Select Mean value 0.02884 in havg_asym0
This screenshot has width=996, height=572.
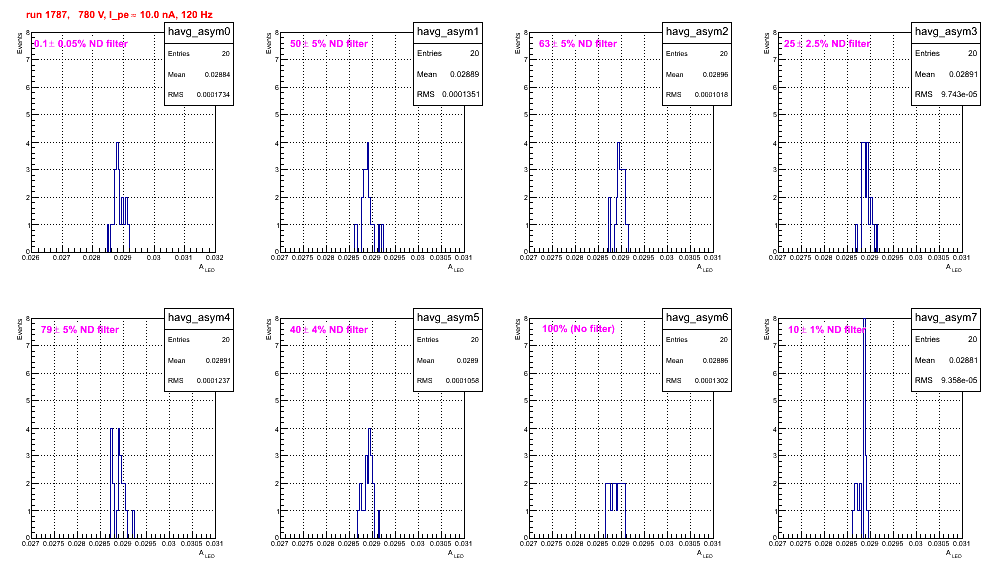tap(217, 74)
